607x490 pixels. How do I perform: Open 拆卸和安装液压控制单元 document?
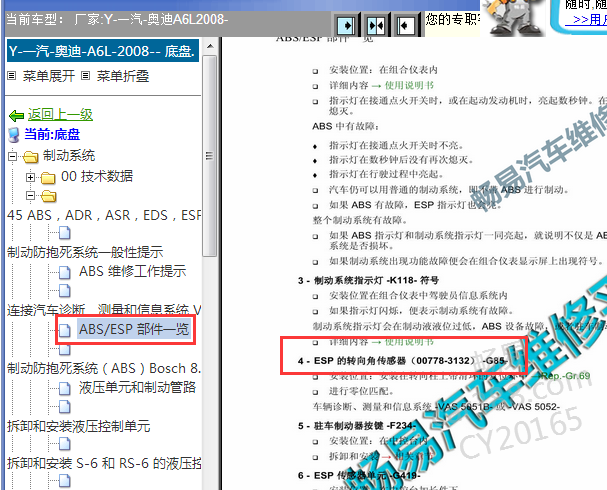tap(79, 426)
